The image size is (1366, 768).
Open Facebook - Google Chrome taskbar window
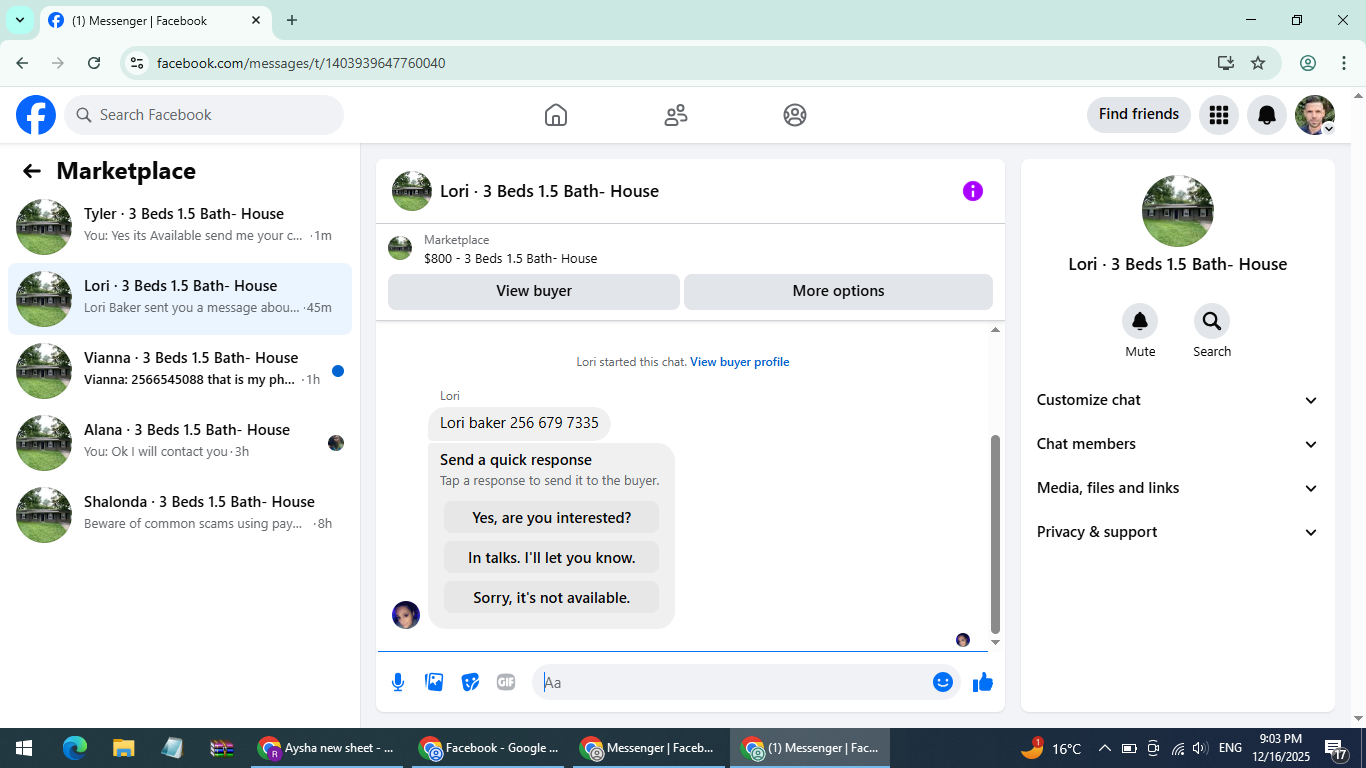point(489,748)
